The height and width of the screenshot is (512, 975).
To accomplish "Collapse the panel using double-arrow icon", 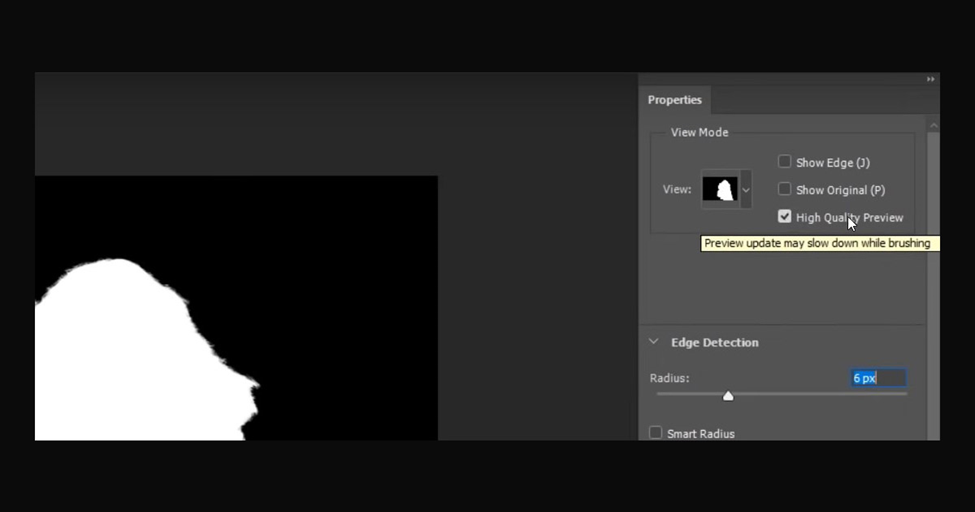I will 930,79.
